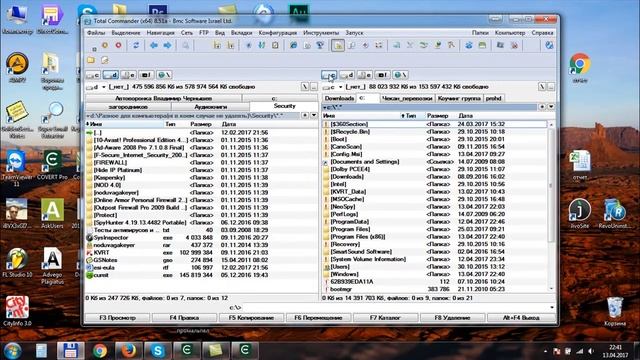Click the magnifier search icon in toolbar
640x360 pixels.
pos(185,45)
